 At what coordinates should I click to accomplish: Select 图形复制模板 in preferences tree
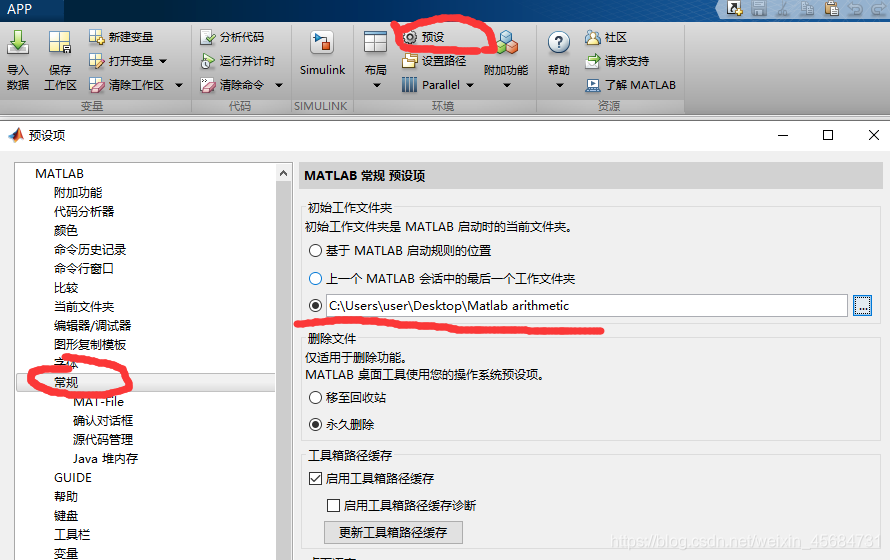[x=90, y=344]
